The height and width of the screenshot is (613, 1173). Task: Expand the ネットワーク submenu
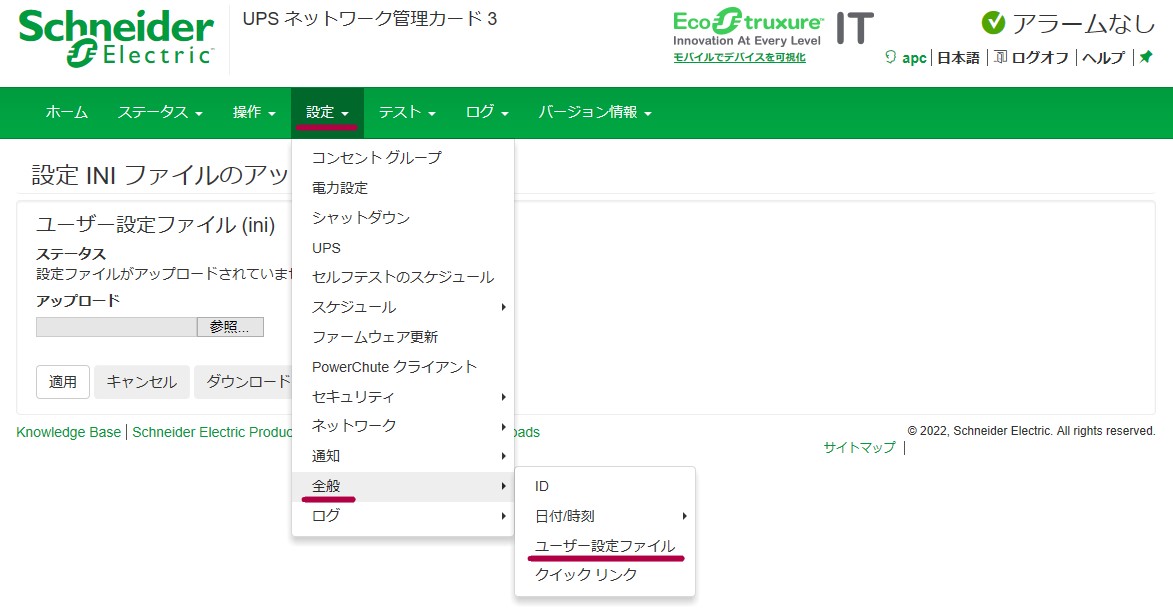(402, 426)
